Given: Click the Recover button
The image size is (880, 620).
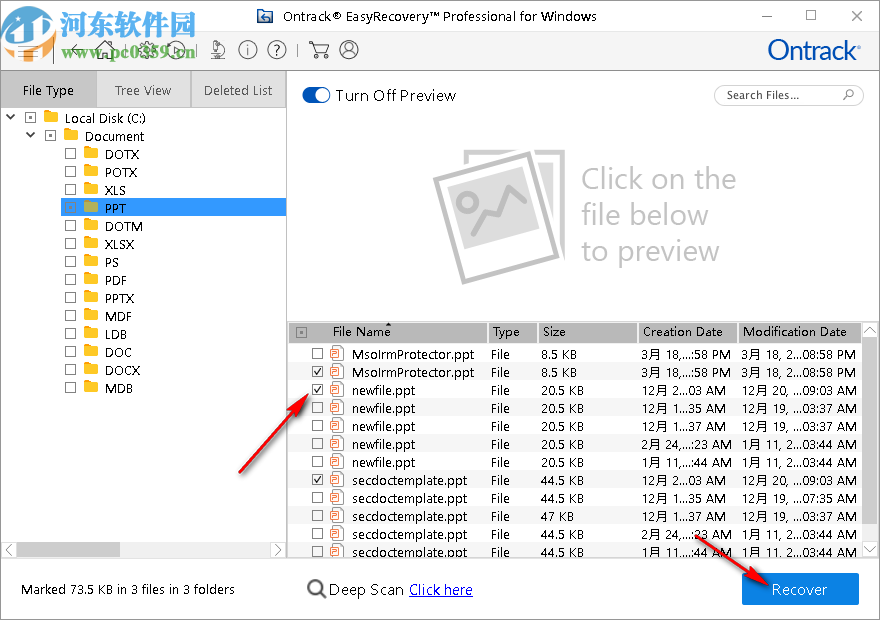Looking at the screenshot, I should [800, 589].
